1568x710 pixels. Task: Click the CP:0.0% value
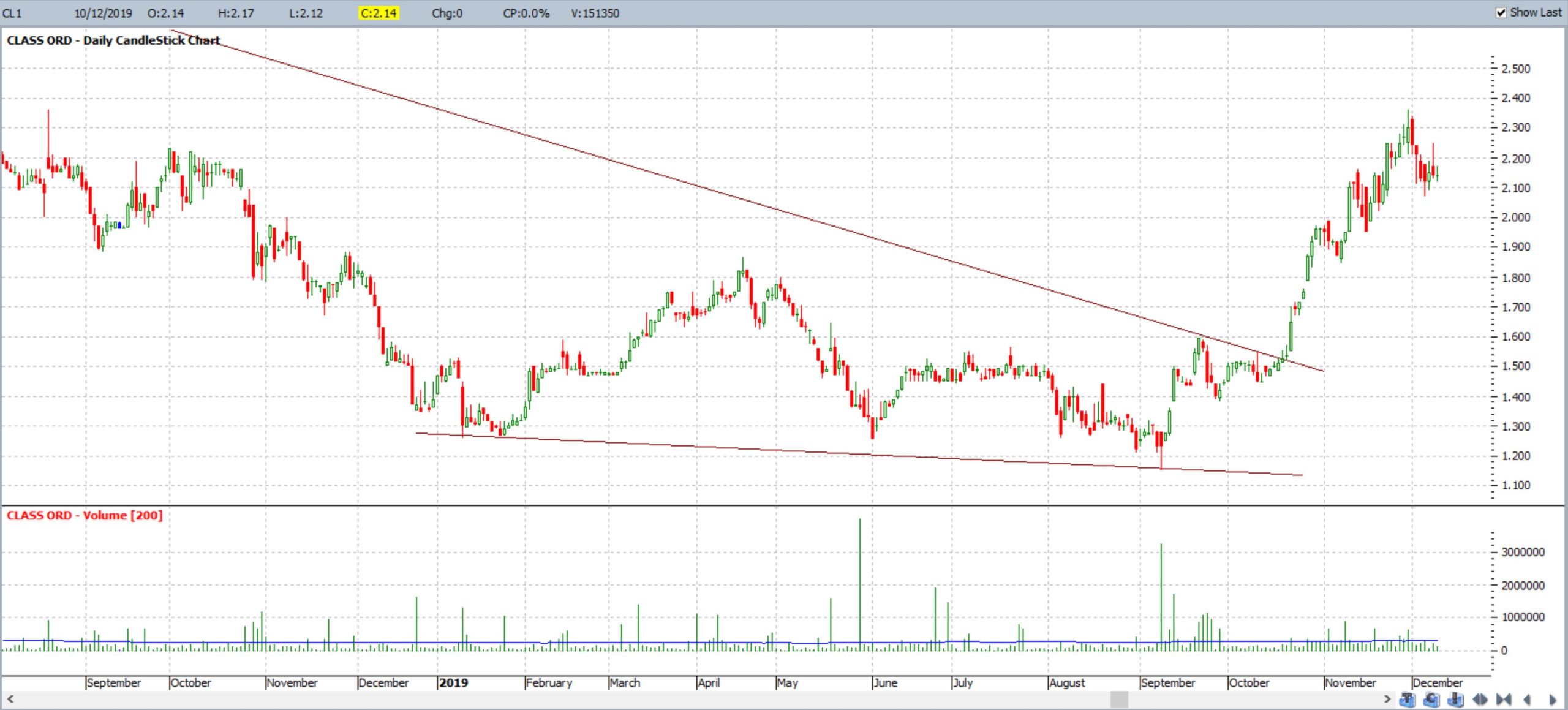click(x=526, y=13)
